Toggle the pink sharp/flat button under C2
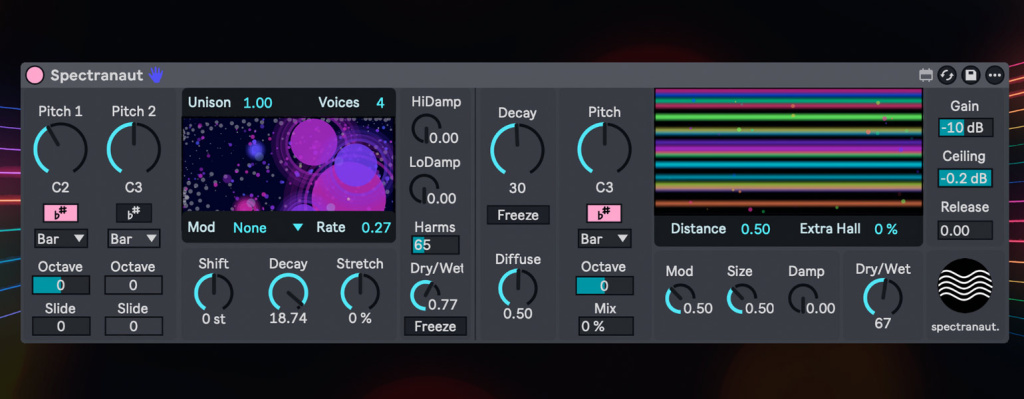The width and height of the screenshot is (1024, 399). (x=61, y=213)
